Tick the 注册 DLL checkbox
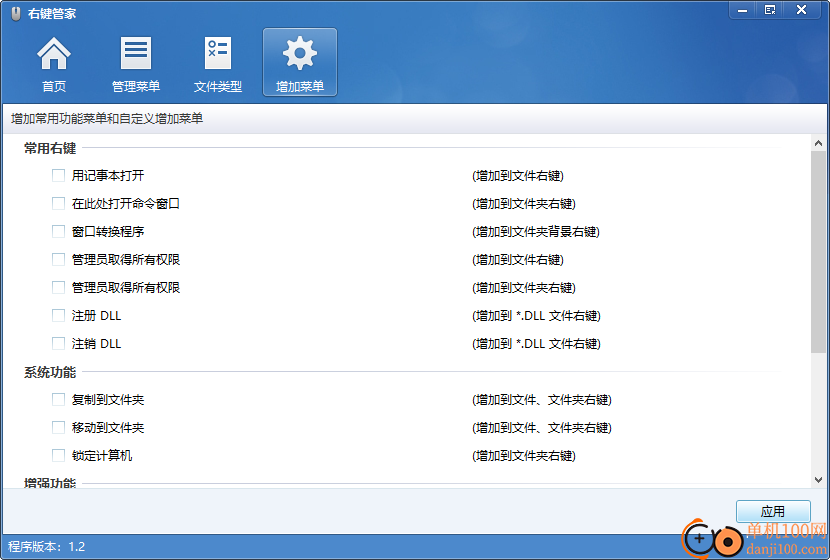This screenshot has height=560, width=830. 58,315
